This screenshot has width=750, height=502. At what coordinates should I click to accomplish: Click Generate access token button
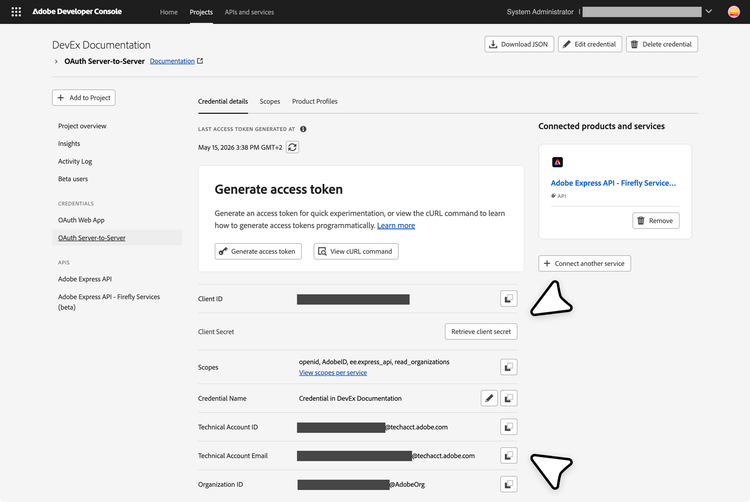[x=258, y=251]
